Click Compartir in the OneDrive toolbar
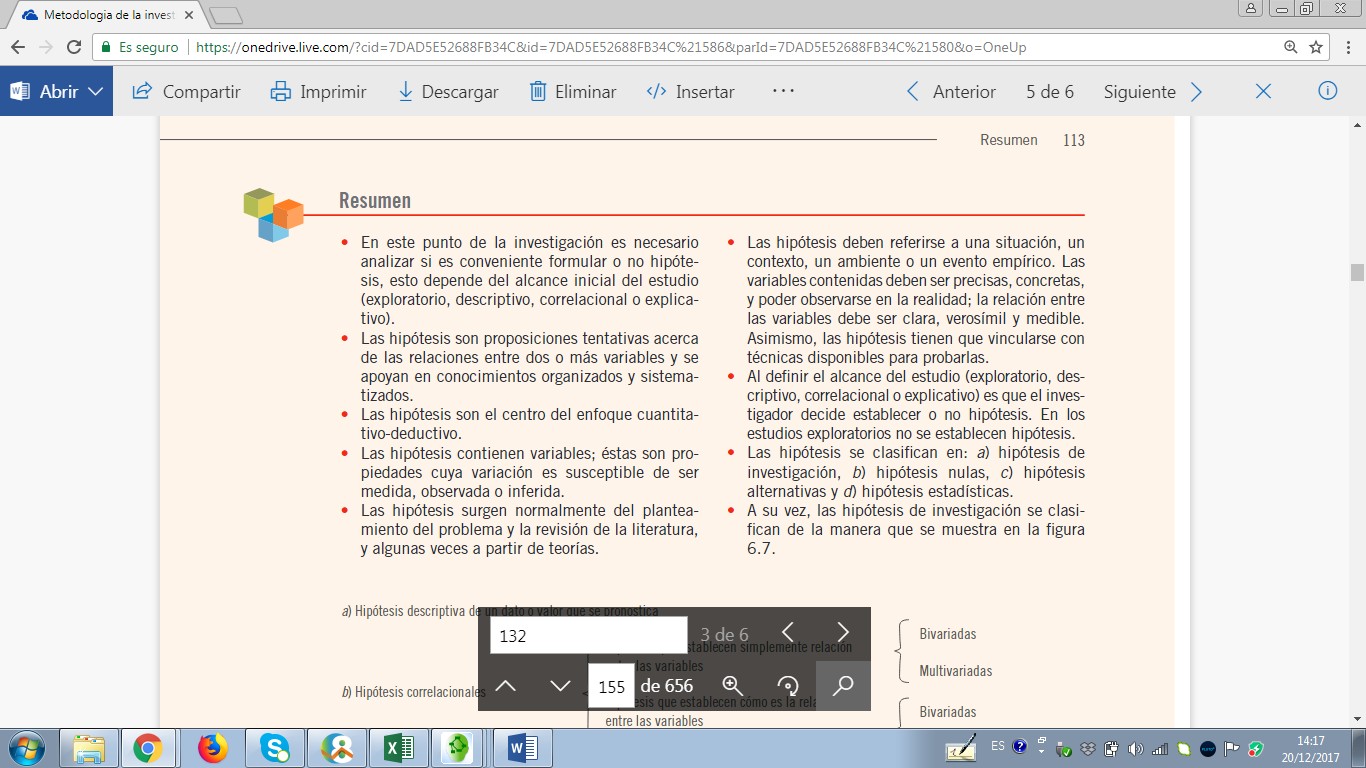Viewport: 1366px width, 768px height. click(187, 91)
